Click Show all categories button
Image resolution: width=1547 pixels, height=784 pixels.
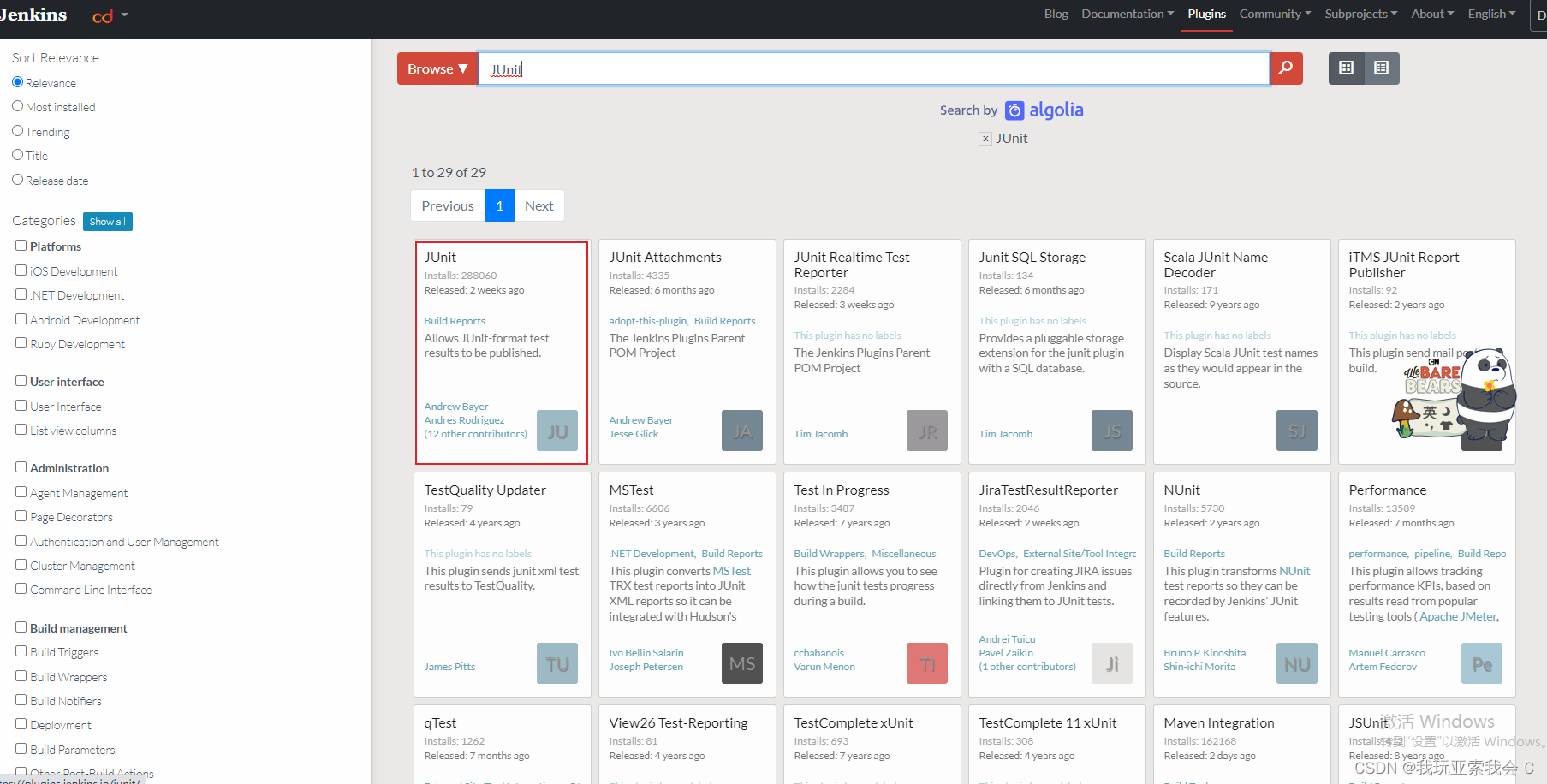(108, 222)
